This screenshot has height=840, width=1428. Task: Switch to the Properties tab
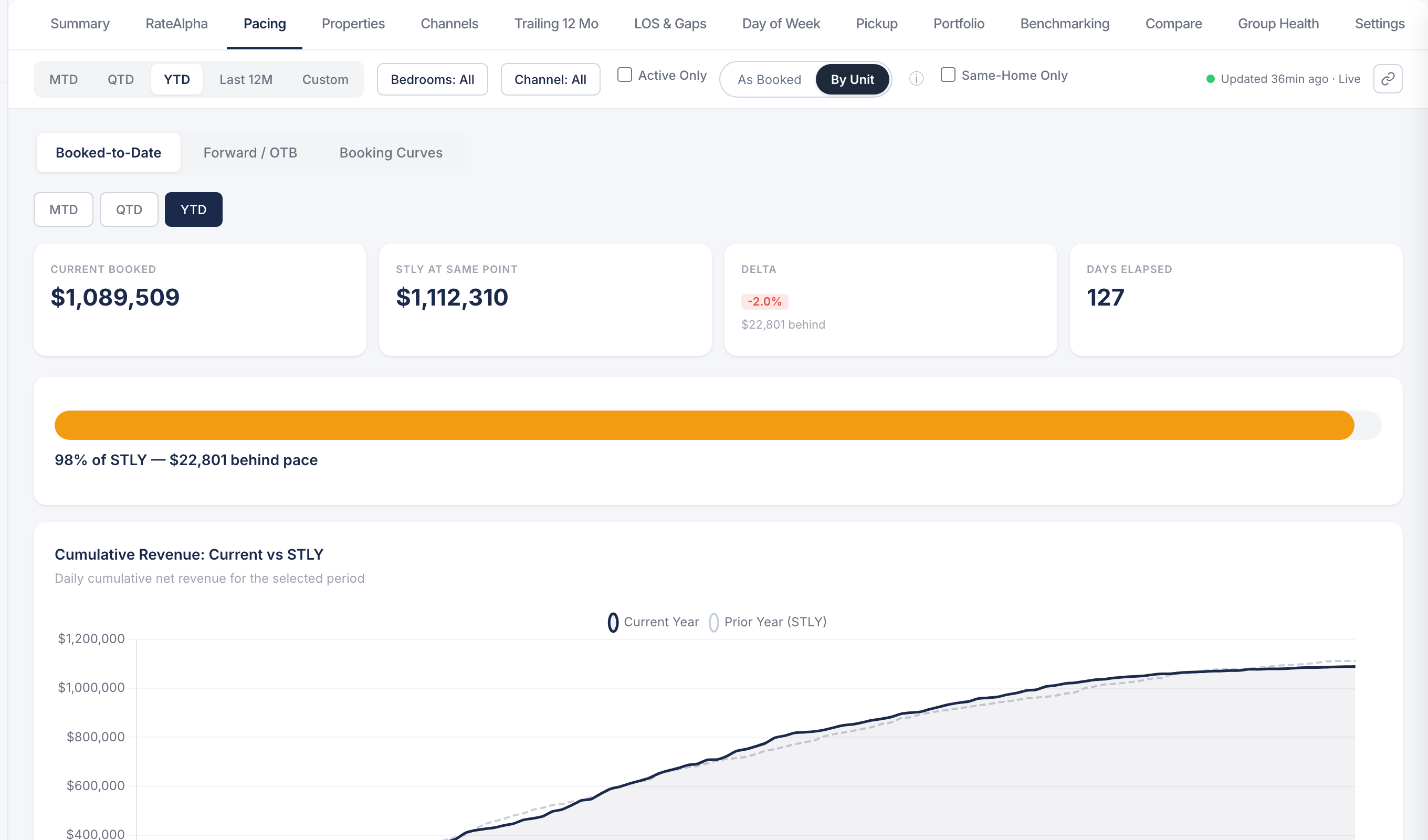tap(353, 24)
